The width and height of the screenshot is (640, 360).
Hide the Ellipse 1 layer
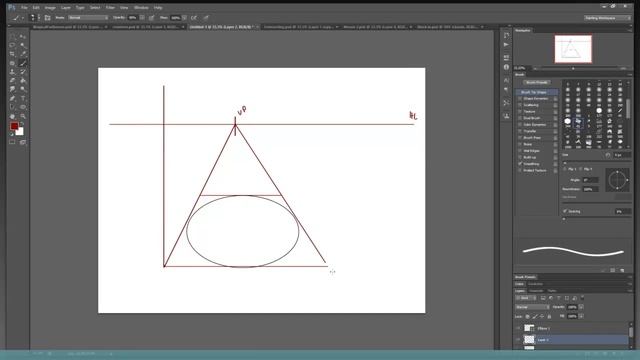(x=518, y=328)
